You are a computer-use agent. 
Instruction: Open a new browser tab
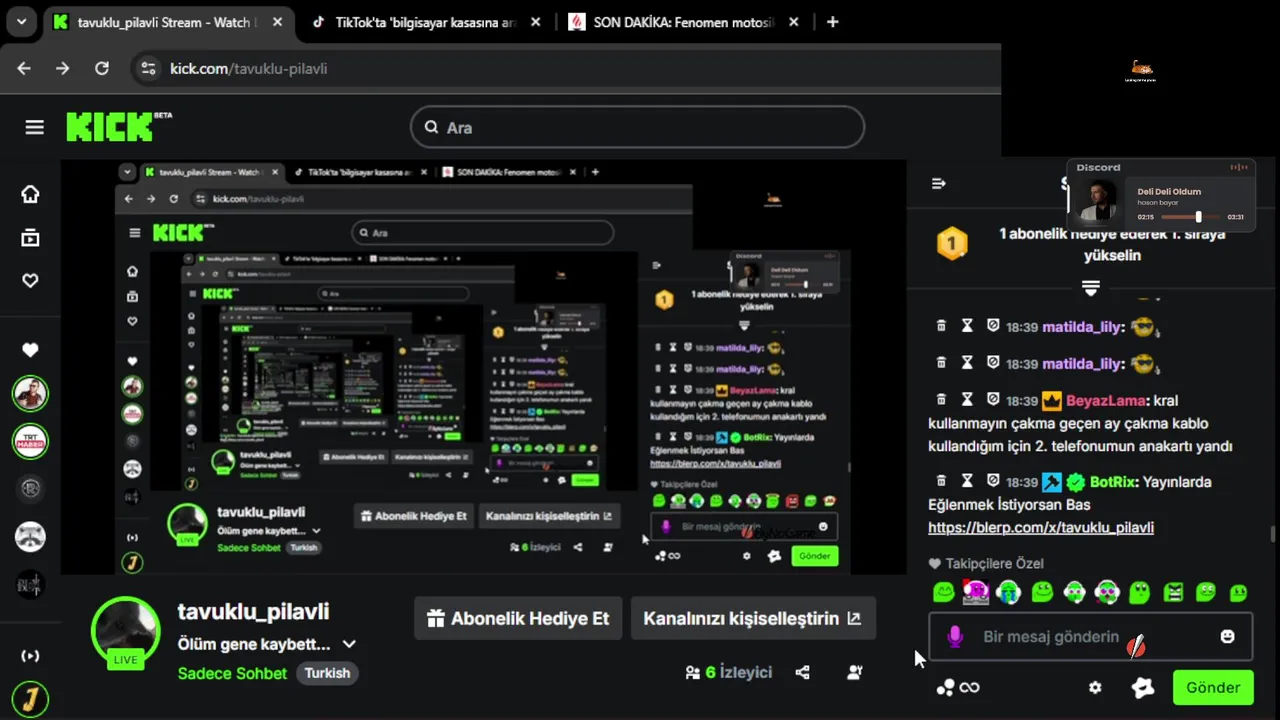tap(832, 22)
